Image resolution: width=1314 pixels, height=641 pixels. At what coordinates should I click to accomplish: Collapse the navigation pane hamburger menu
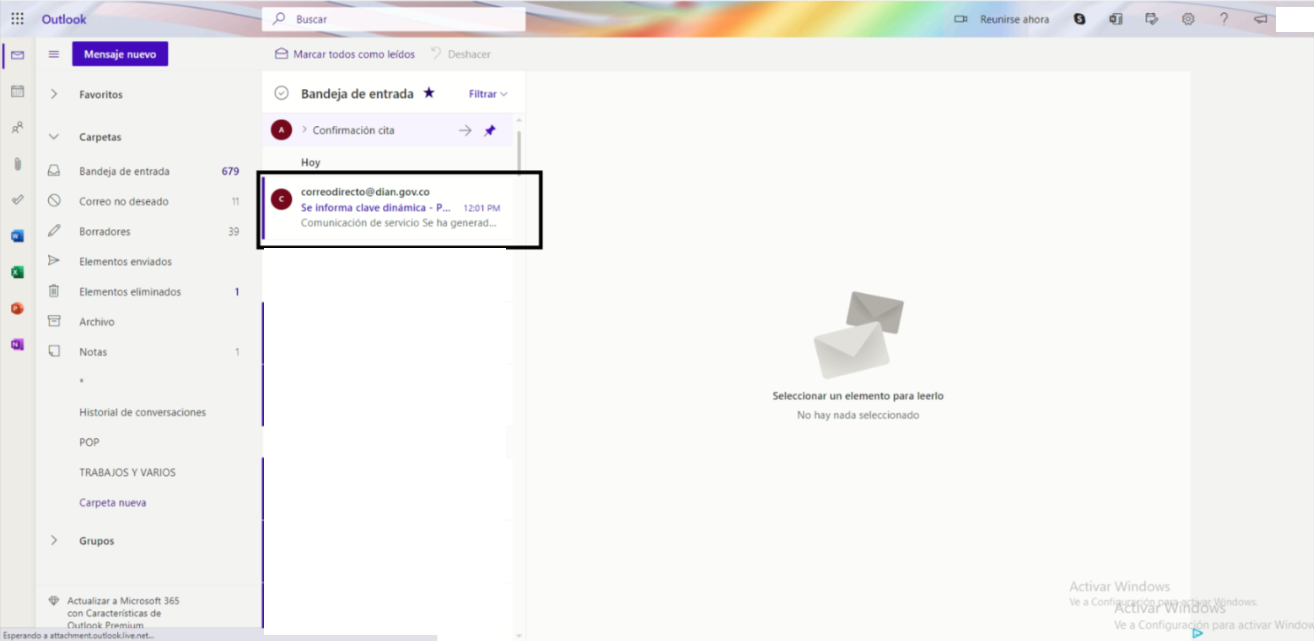click(x=54, y=54)
